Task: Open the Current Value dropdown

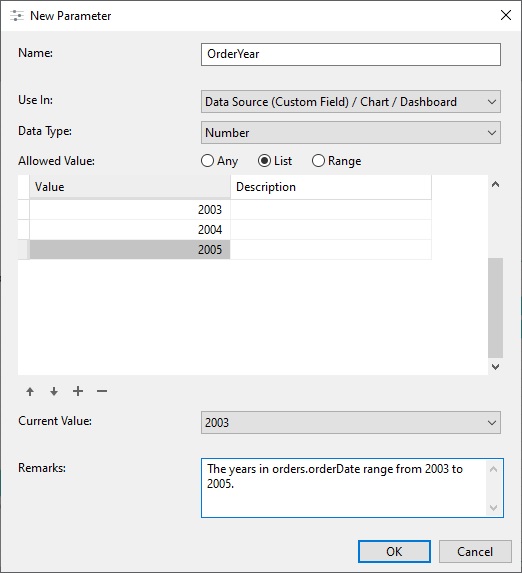Action: (x=351, y=422)
